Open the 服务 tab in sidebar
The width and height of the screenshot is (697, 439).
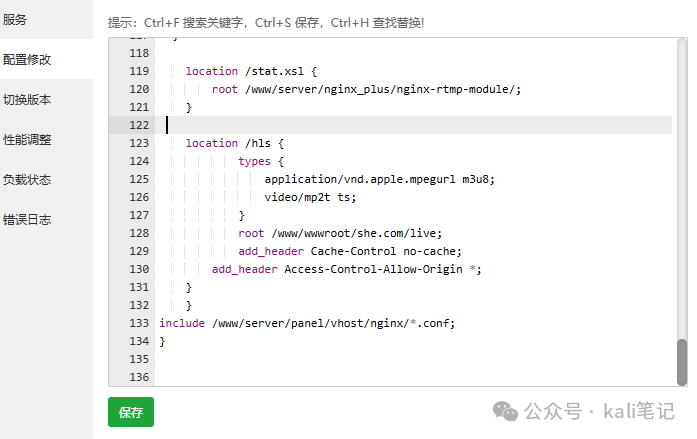coord(16,20)
